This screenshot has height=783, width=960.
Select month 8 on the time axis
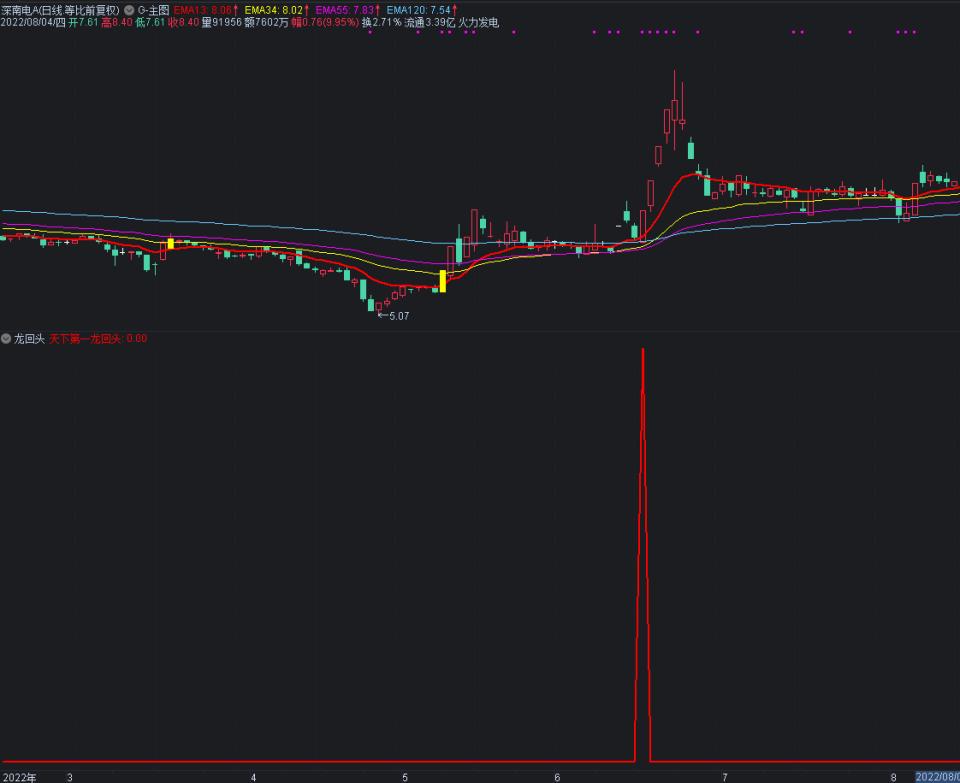tap(893, 777)
